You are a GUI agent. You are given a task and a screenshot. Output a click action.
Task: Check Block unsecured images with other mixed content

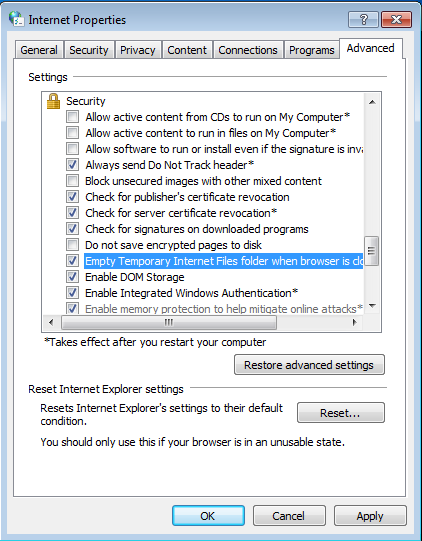coord(72,180)
